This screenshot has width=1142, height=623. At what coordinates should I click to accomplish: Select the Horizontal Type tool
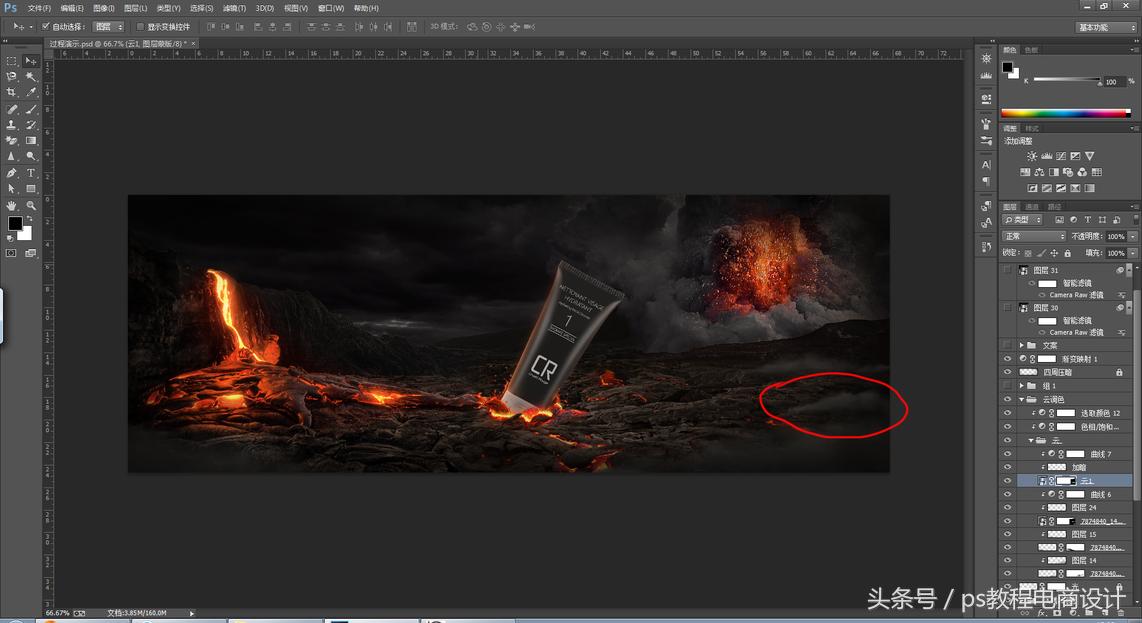[x=31, y=173]
